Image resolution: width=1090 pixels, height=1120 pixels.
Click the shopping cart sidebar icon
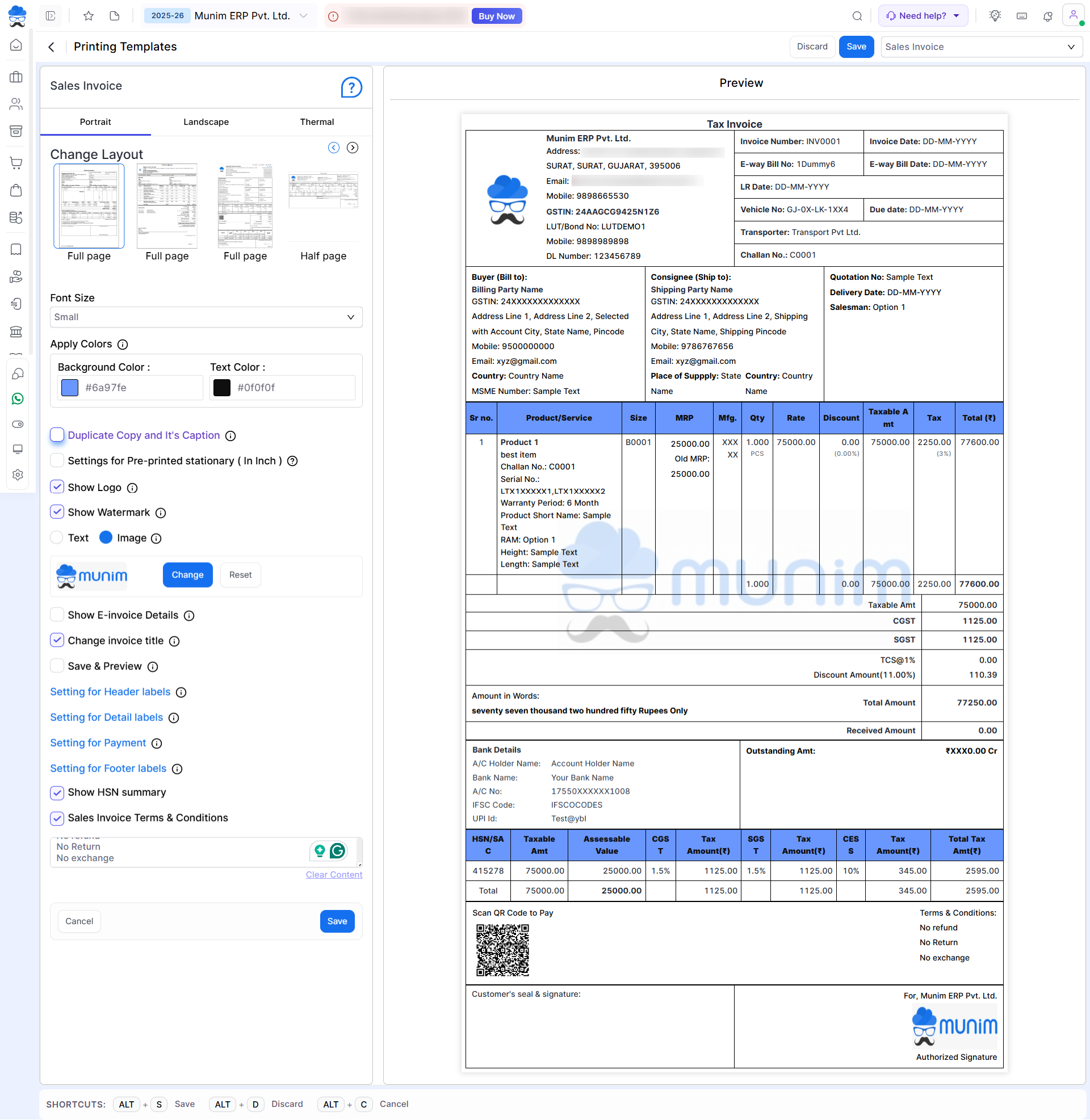pos(16,163)
